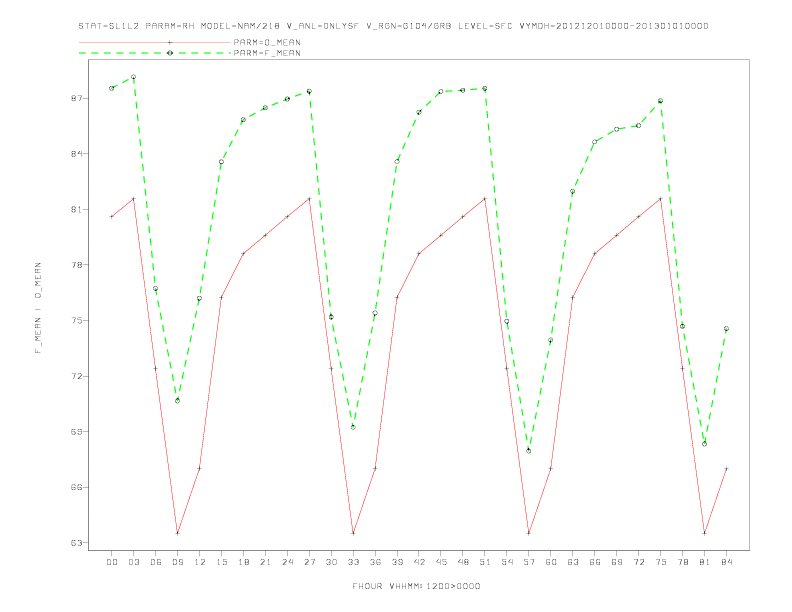Click x-axis forecast hour label 84
Viewport: 792px width, 612px height.
point(726,562)
